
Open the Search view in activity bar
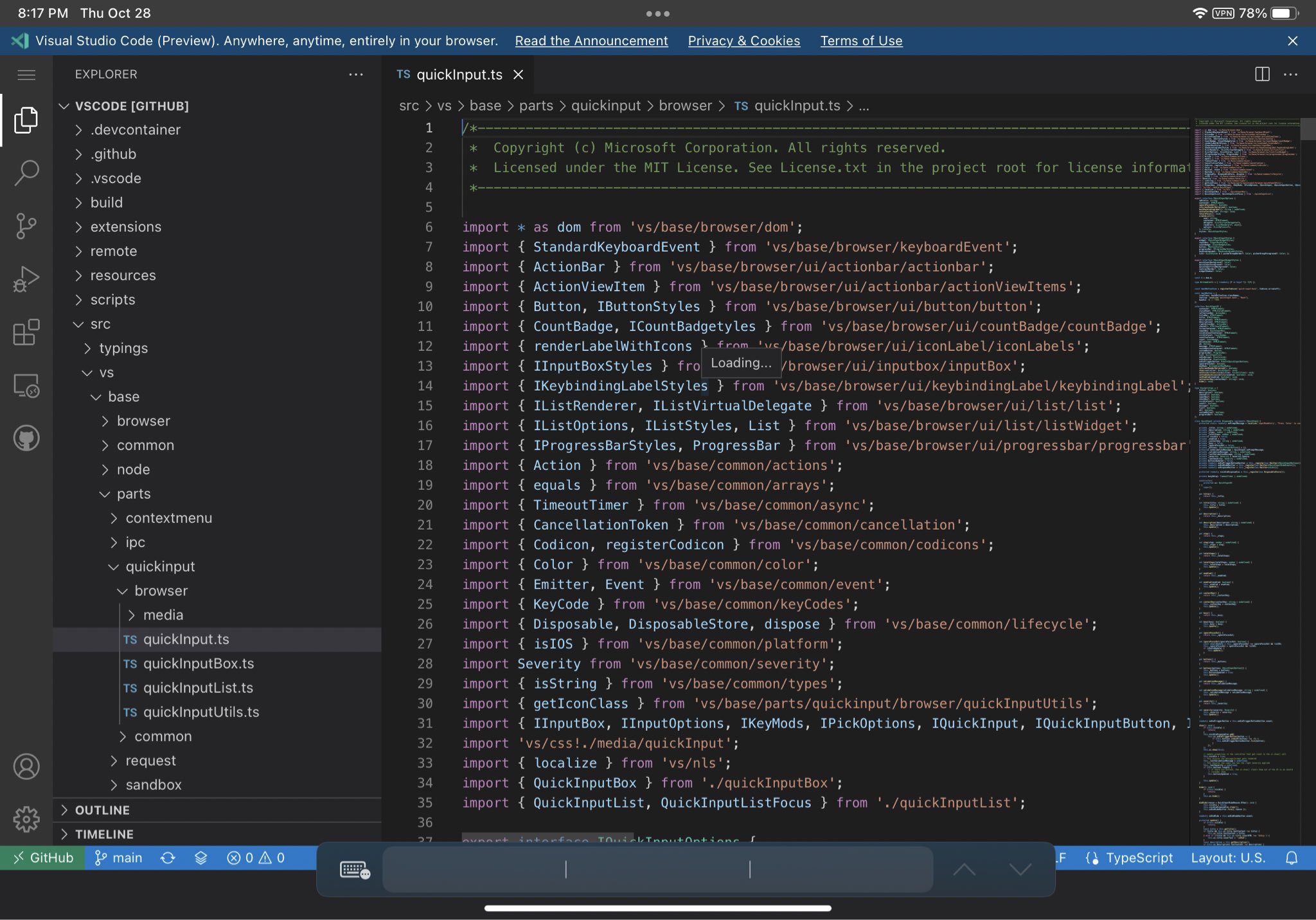pyautogui.click(x=26, y=172)
